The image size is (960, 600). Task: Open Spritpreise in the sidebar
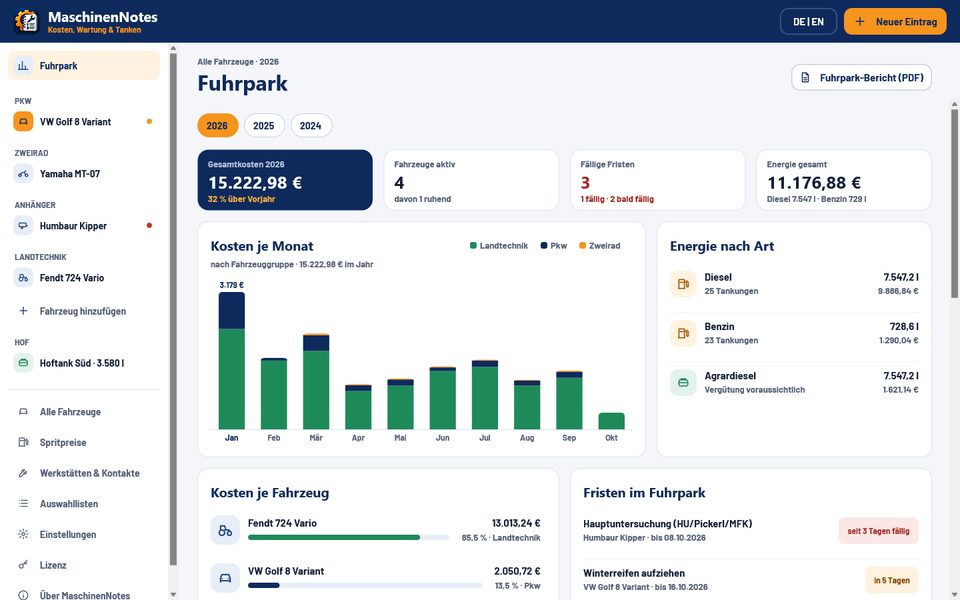84,442
